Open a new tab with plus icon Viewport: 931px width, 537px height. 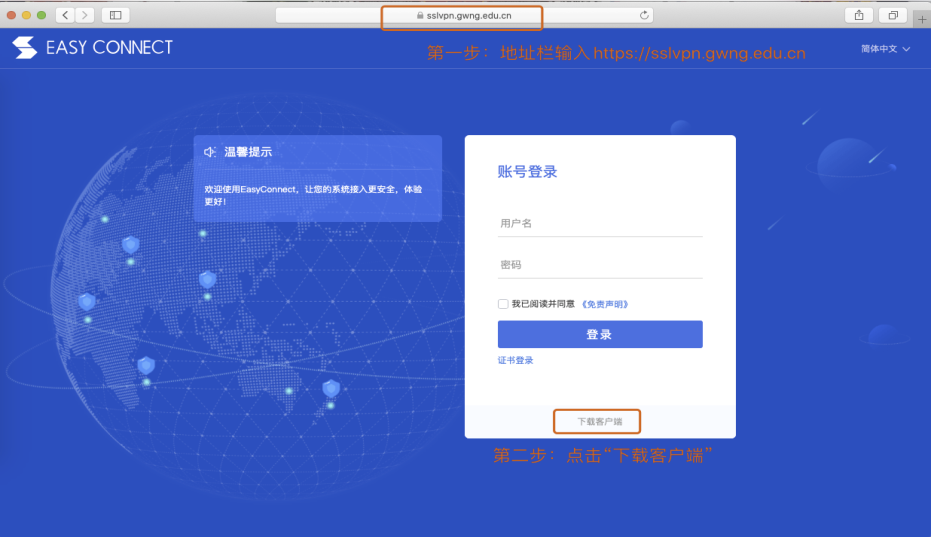[922, 18]
